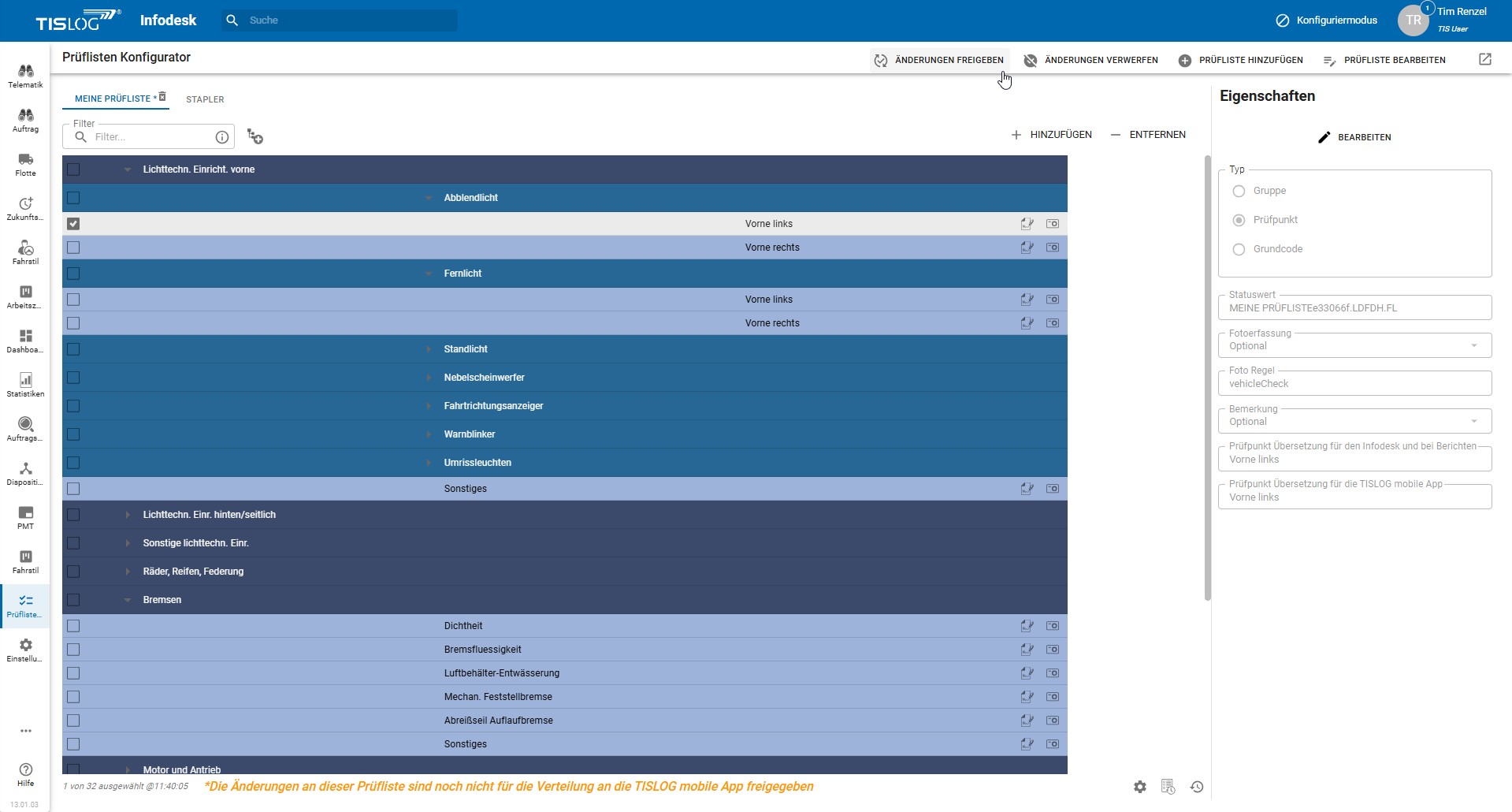Check the Dichtheit row checkbox
This screenshot has height=812, width=1512.
tap(73, 626)
